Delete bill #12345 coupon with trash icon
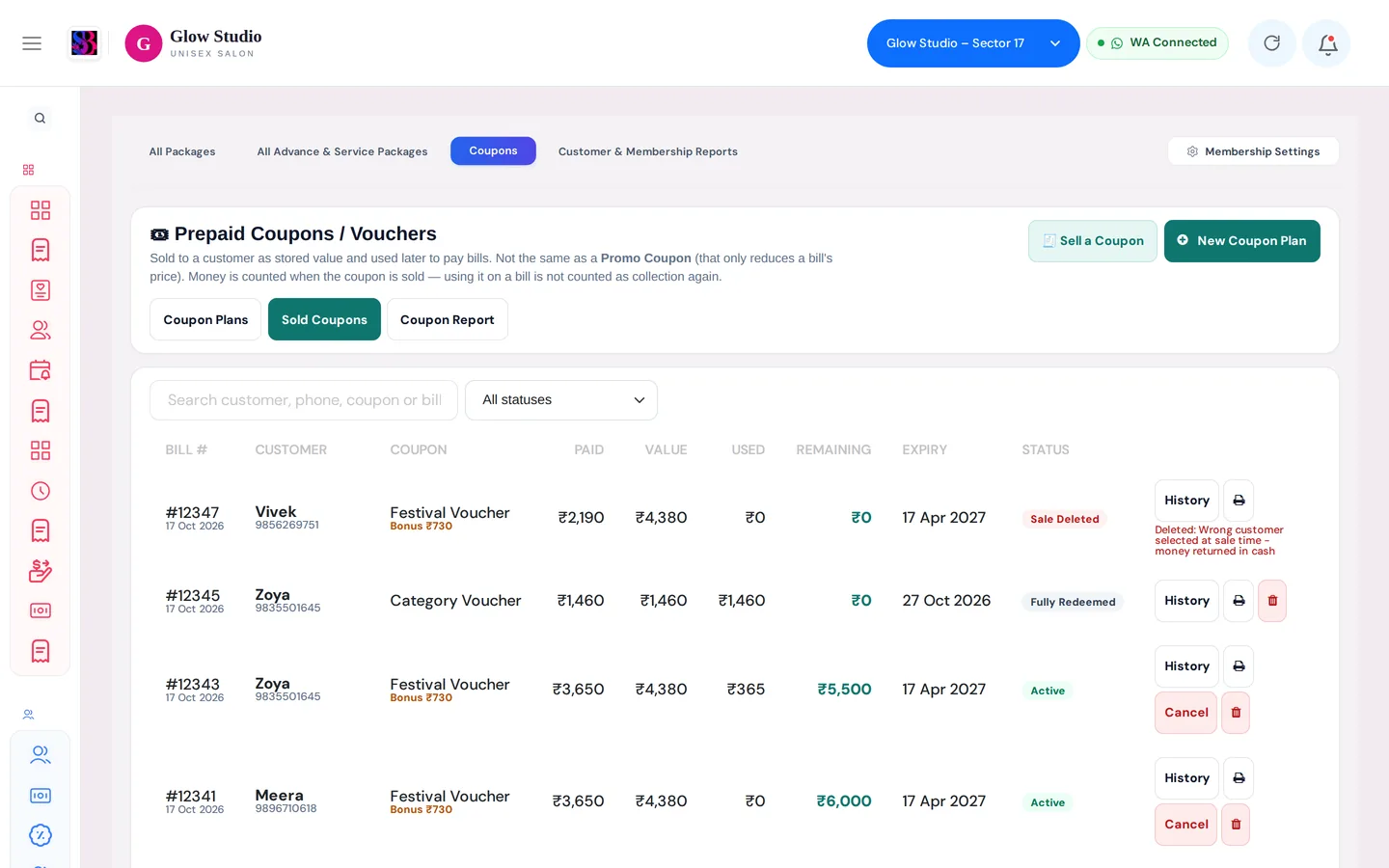This screenshot has width=1389, height=868. 1272,601
